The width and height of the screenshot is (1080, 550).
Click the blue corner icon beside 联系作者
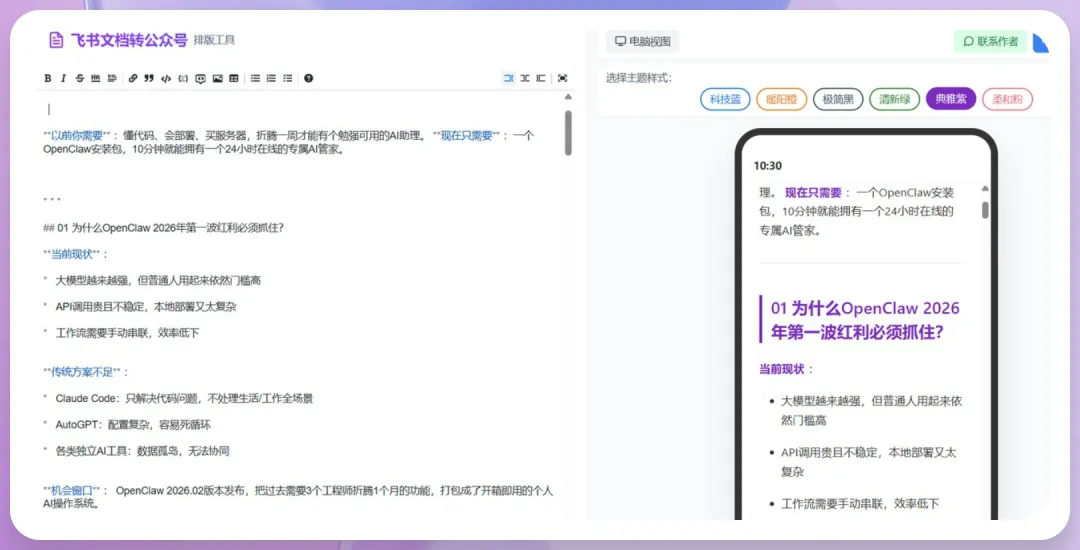tap(1041, 43)
